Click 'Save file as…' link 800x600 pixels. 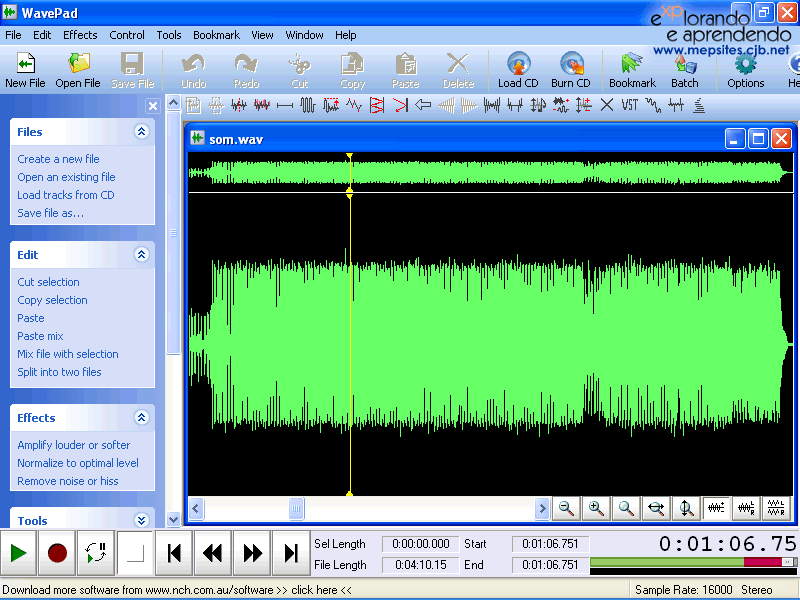tap(51, 213)
